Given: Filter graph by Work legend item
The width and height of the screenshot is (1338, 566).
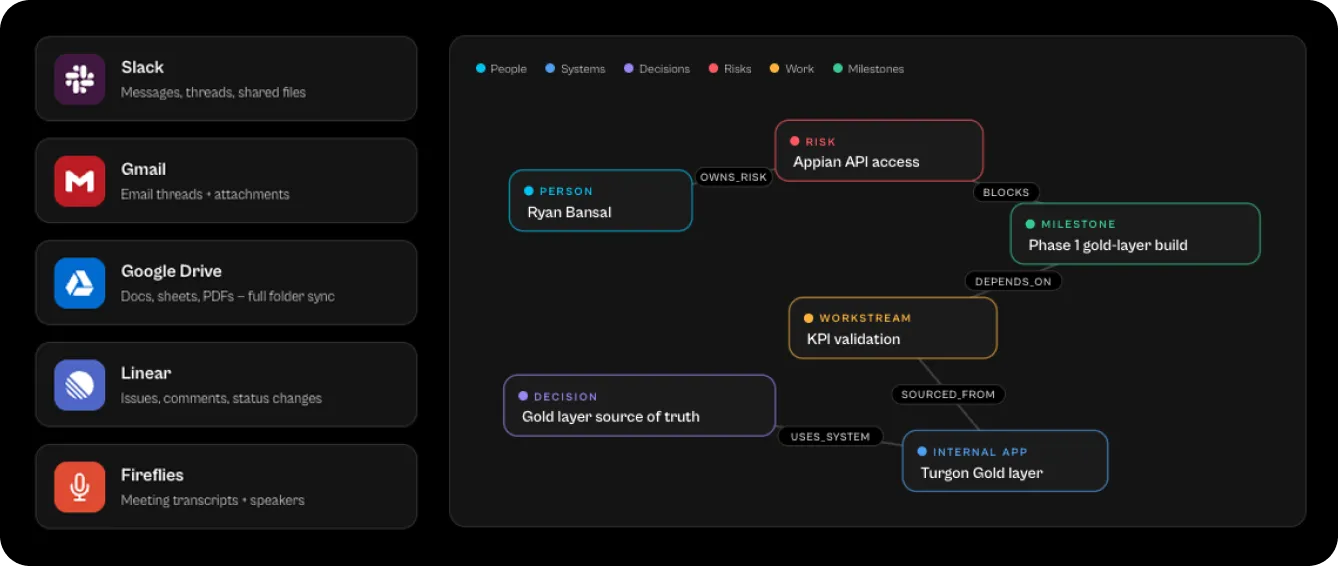Looking at the screenshot, I should click(792, 69).
